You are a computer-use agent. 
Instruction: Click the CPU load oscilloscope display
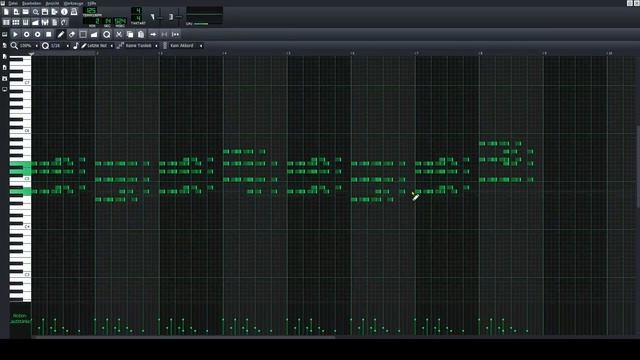(x=204, y=16)
